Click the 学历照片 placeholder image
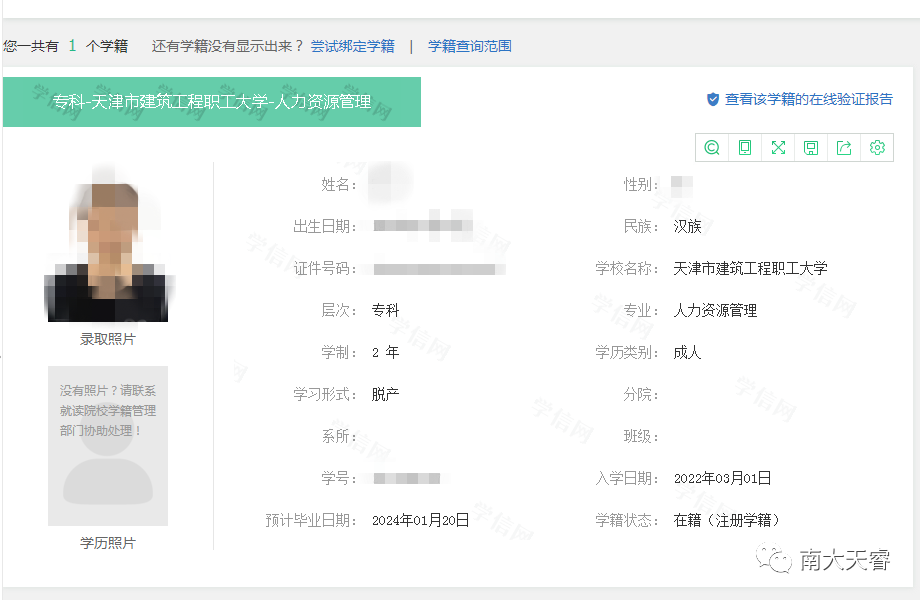 108,446
